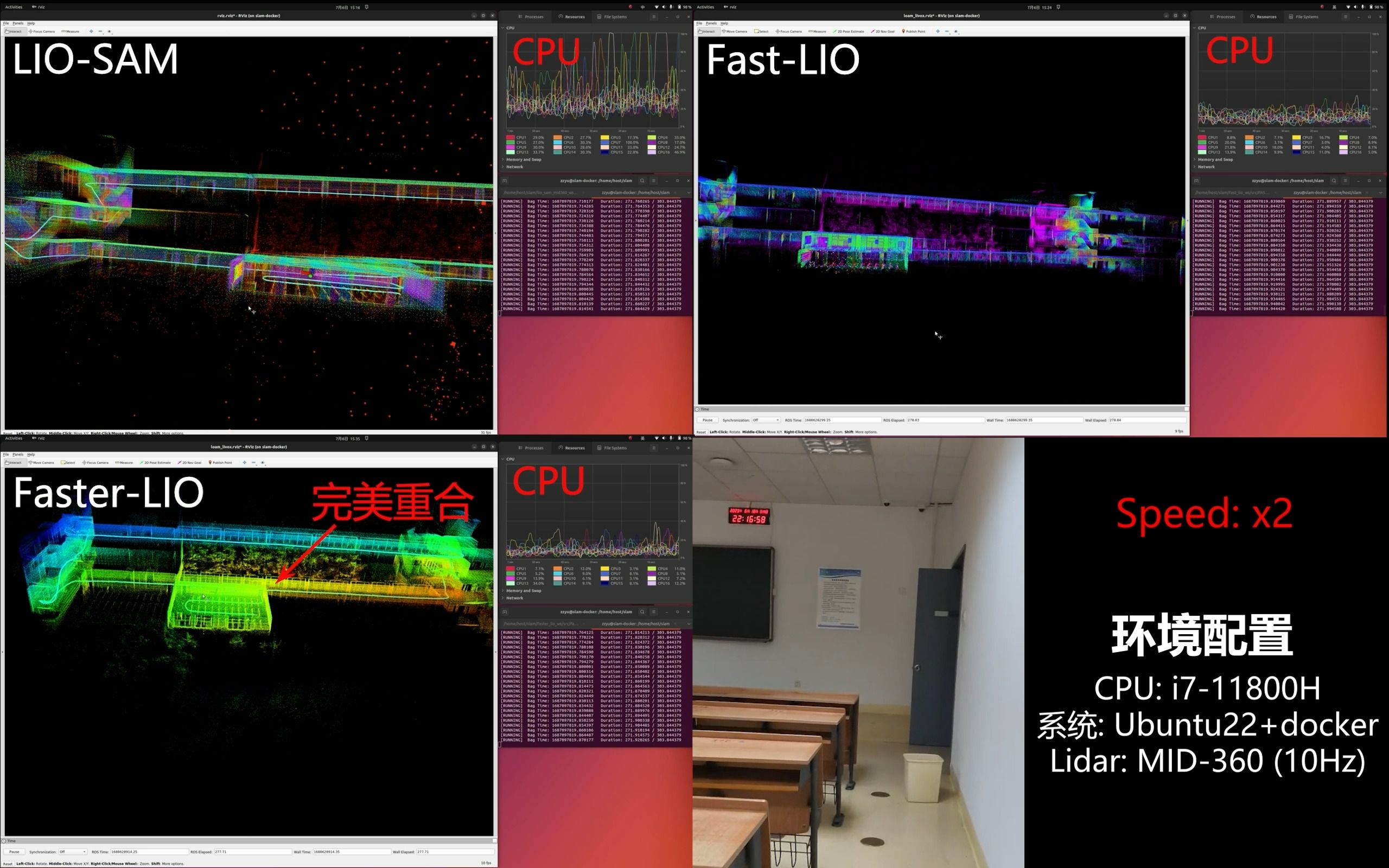The width and height of the screenshot is (1389, 868).
Task: Open the Panels menu in Fast-LIO RViz
Action: (711, 23)
